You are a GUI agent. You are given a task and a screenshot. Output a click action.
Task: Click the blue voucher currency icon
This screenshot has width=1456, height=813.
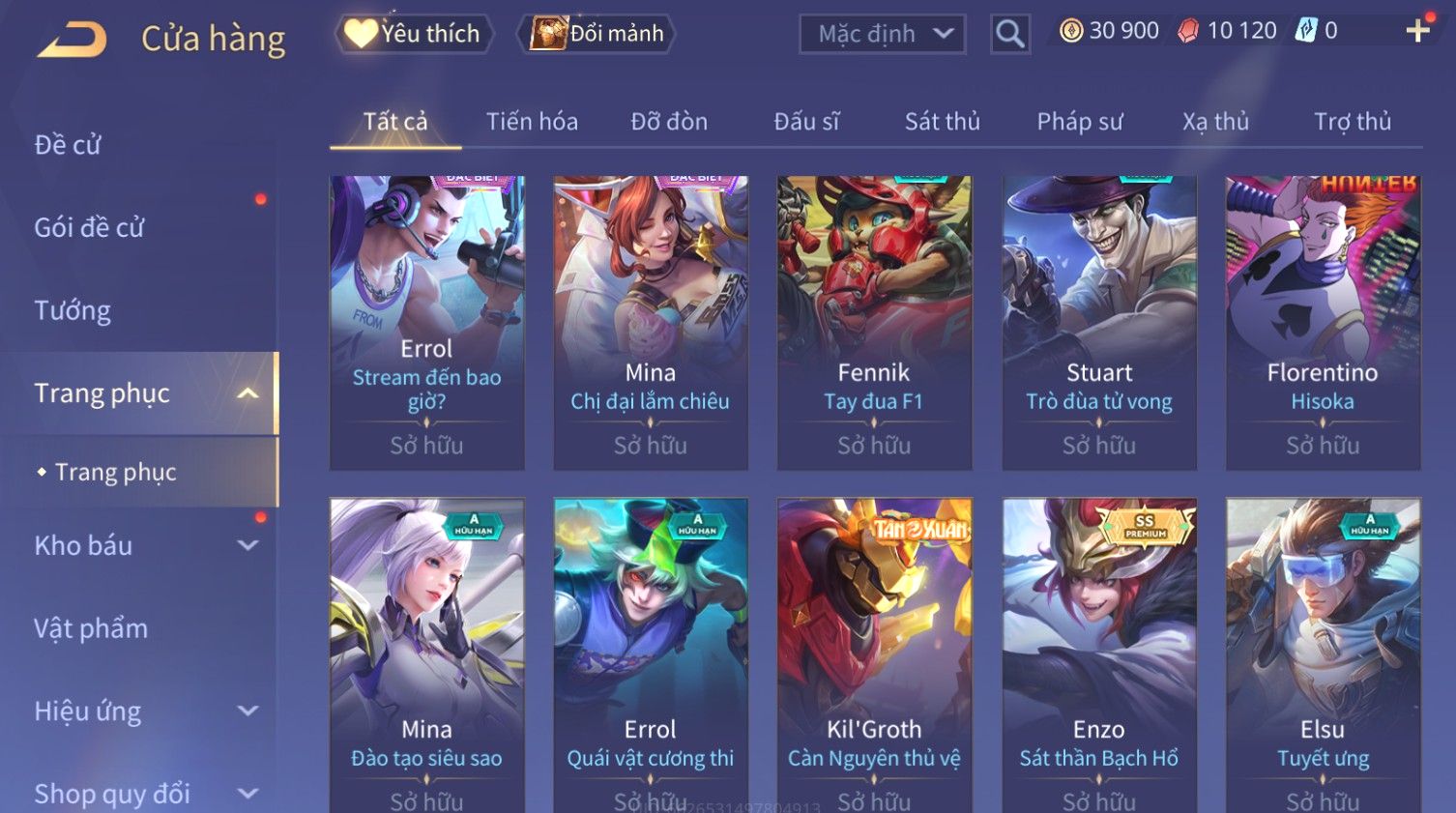click(1306, 31)
